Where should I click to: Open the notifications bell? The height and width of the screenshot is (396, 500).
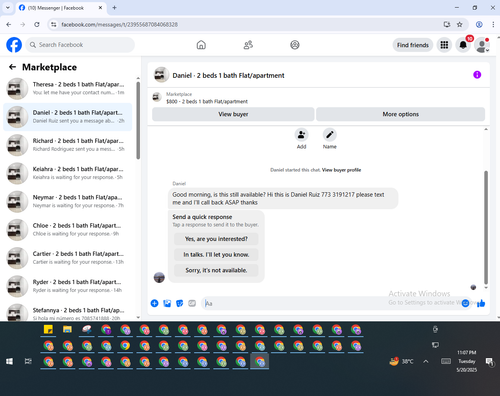pos(463,45)
